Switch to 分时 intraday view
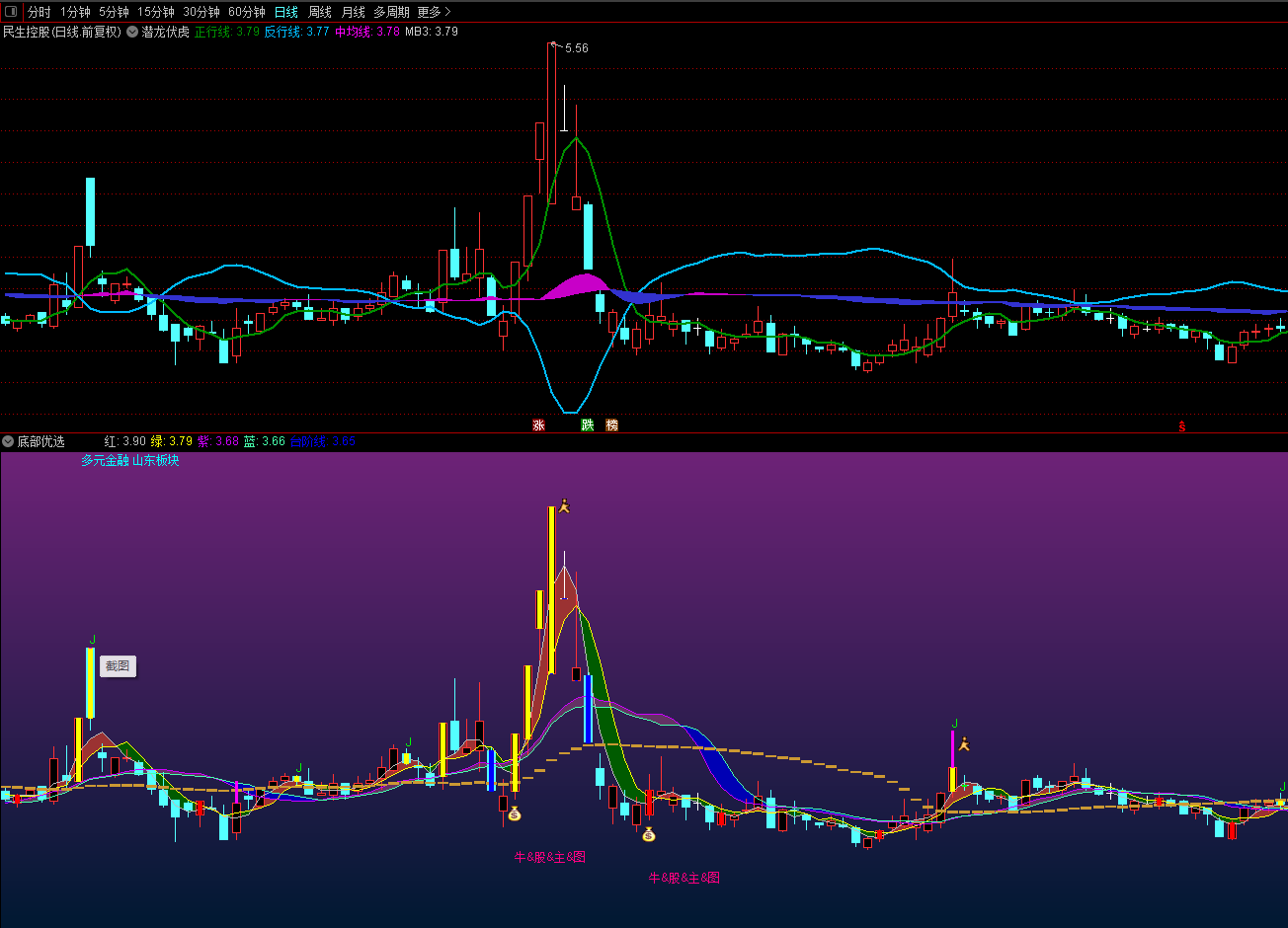This screenshot has height=928, width=1288. (40, 12)
